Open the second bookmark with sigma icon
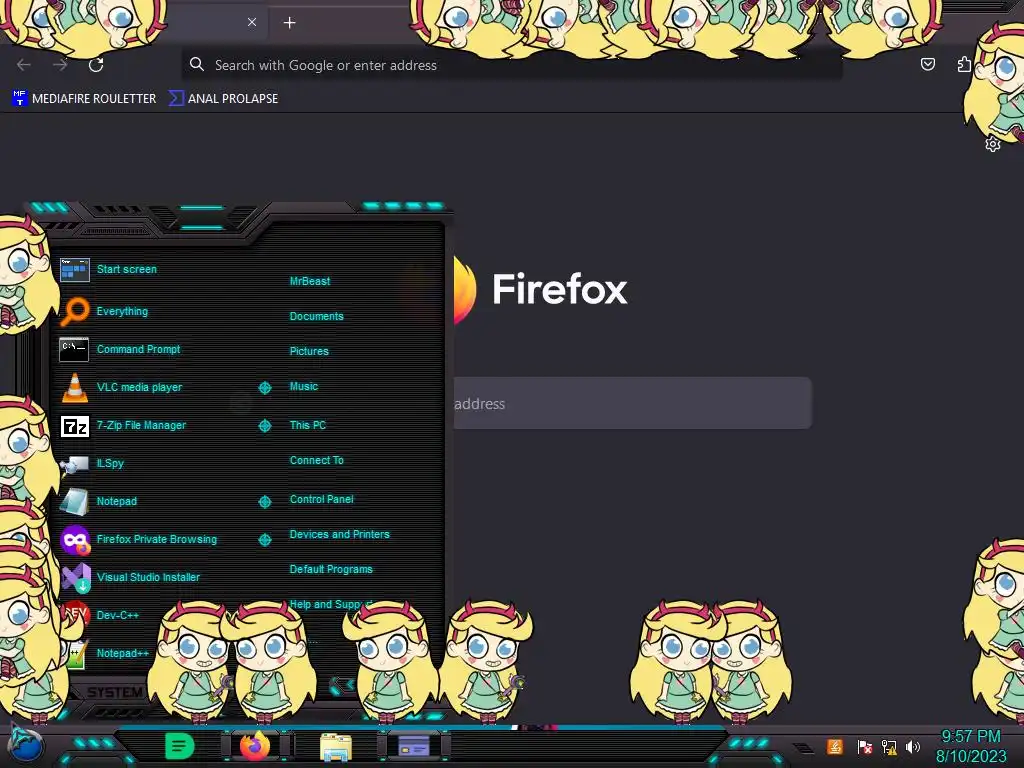The height and width of the screenshot is (768, 1024). [223, 99]
